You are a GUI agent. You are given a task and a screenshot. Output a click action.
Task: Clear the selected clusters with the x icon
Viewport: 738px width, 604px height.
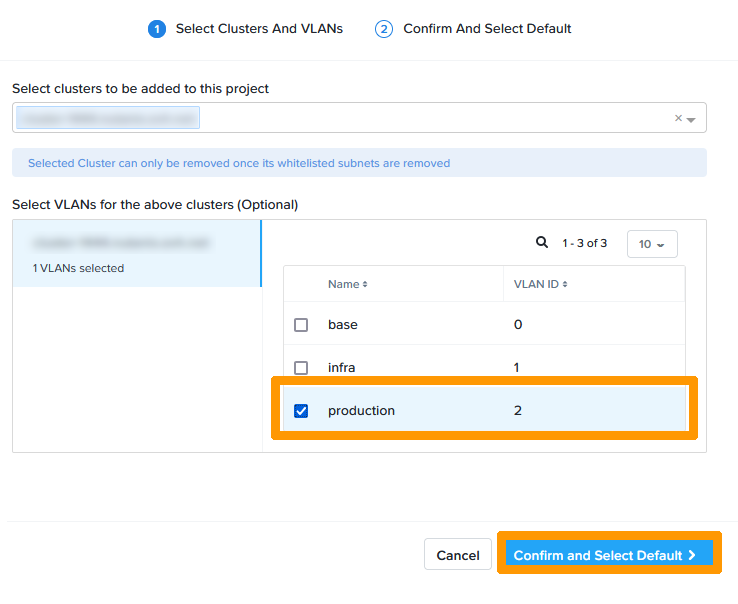tap(678, 118)
